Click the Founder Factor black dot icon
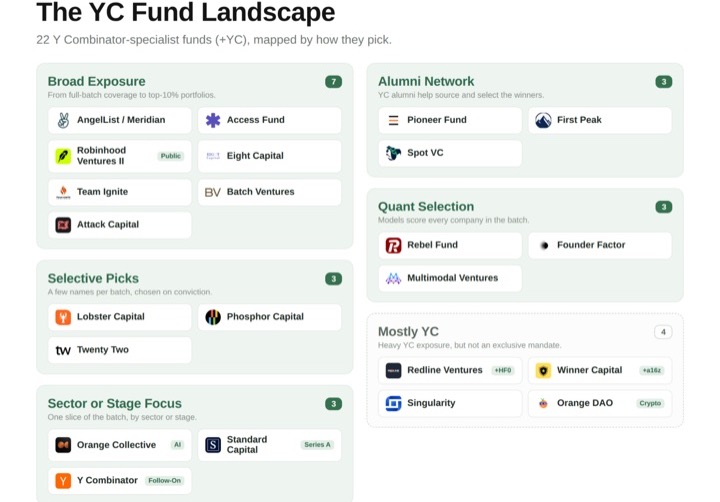This screenshot has height=502, width=720. [x=544, y=246]
